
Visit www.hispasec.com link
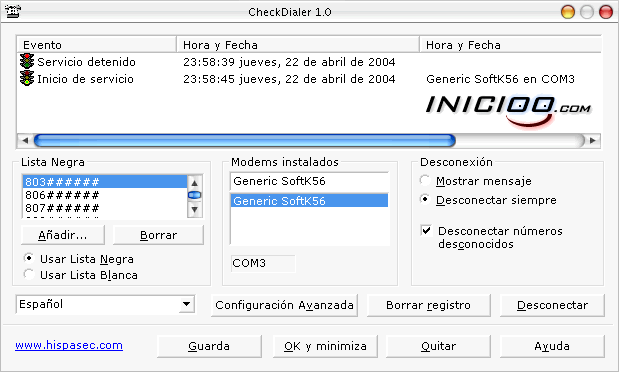[x=69, y=345]
